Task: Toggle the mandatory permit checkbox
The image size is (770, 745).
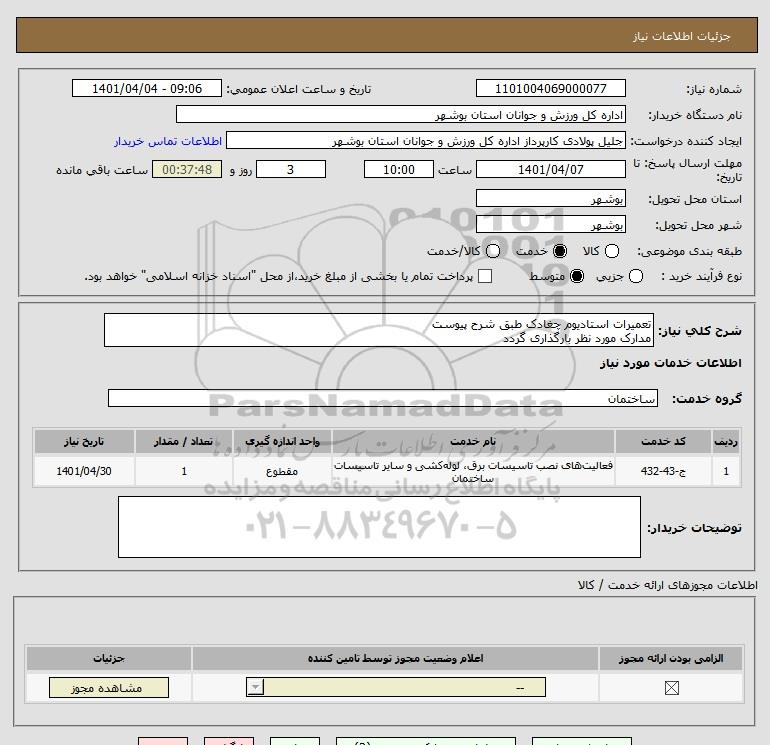Action: pos(671,688)
